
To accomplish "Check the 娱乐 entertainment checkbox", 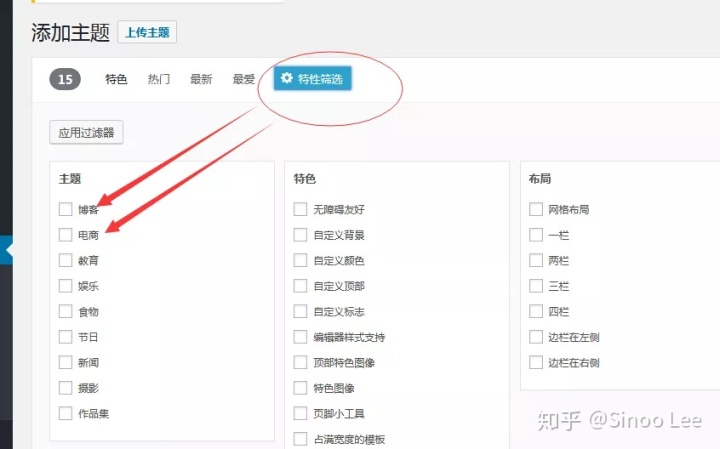I will pyautogui.click(x=65, y=286).
